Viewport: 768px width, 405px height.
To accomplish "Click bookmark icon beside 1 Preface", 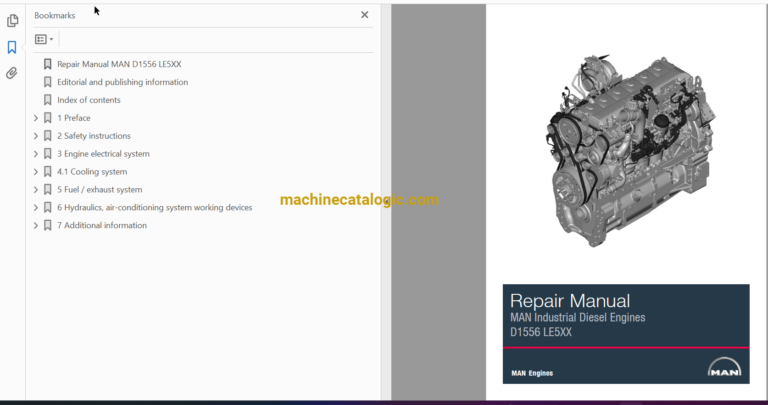I will [x=48, y=118].
